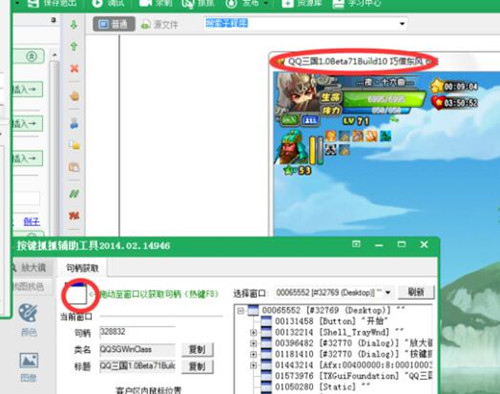Open the 选择窗口 combo box arrow
The height and width of the screenshot is (394, 500).
[388, 293]
